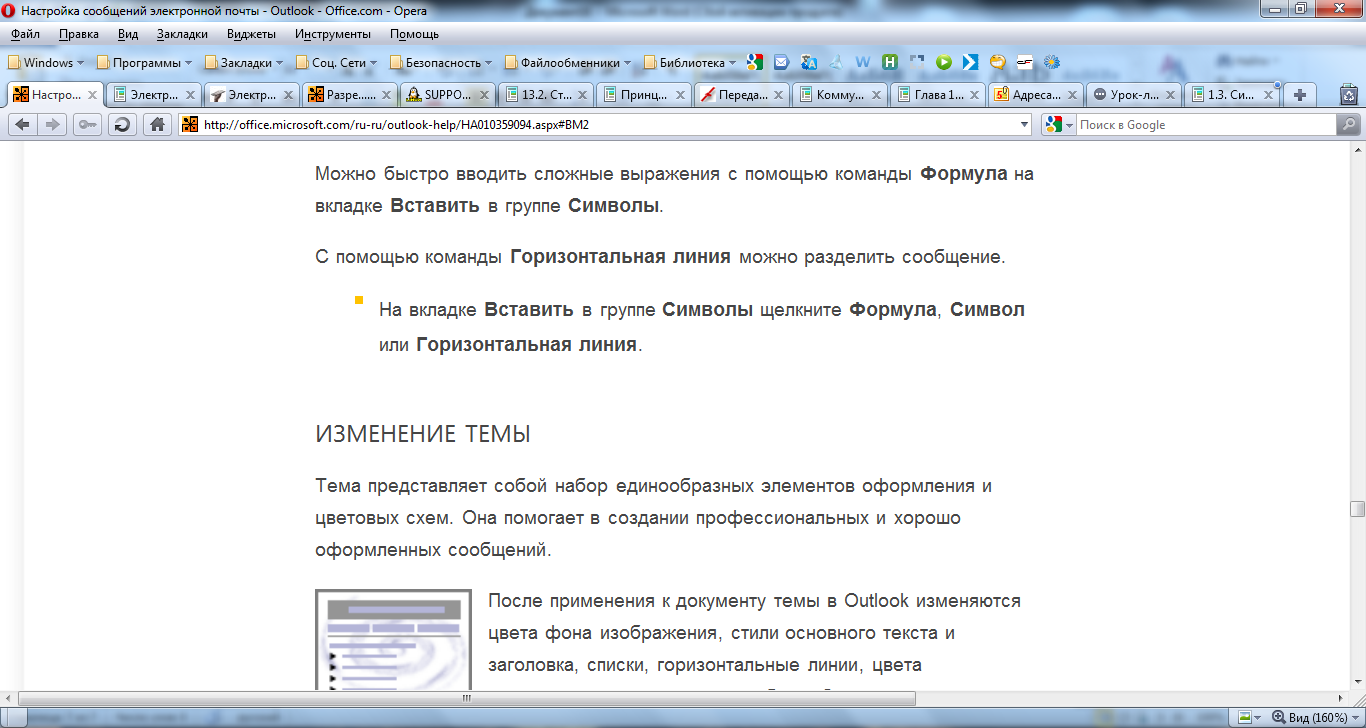Add a new tab with the plus button

coord(1300,95)
